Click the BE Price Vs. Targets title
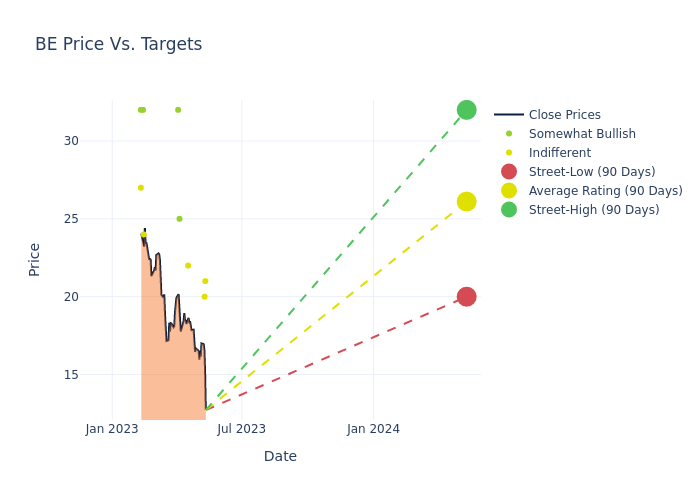Image resolution: width=700 pixels, height=500 pixels. 118,44
